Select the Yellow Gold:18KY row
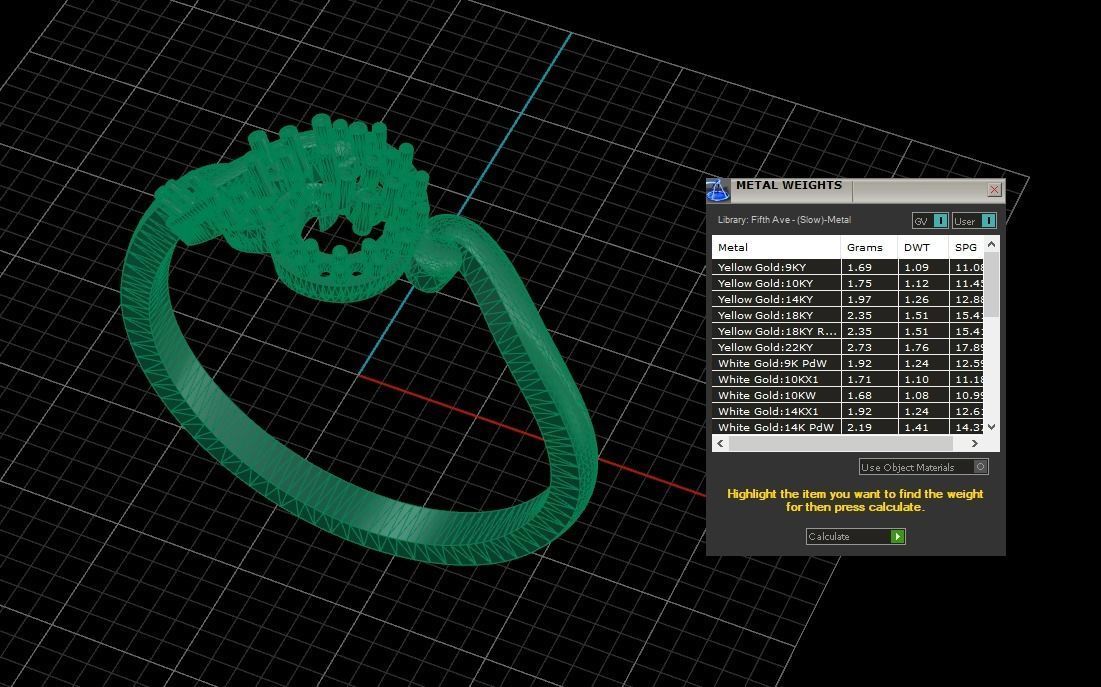Image resolution: width=1101 pixels, height=687 pixels. point(848,315)
